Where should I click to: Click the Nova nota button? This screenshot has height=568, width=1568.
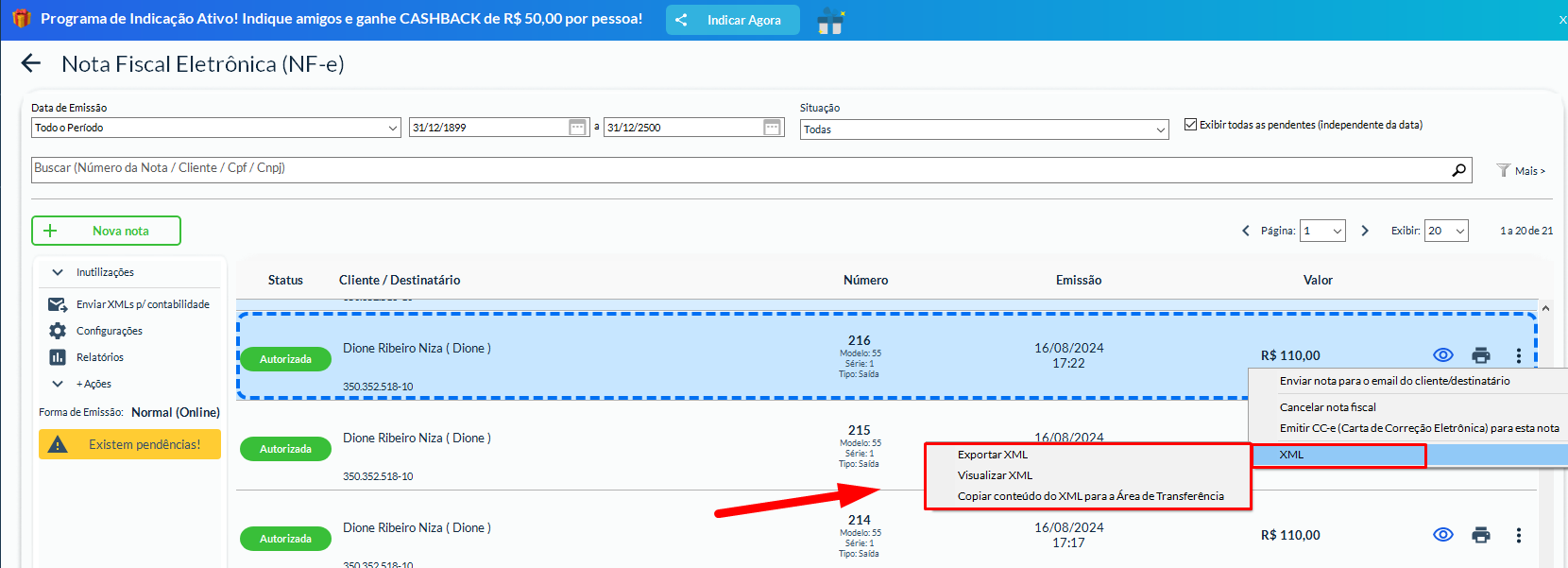click(x=106, y=231)
